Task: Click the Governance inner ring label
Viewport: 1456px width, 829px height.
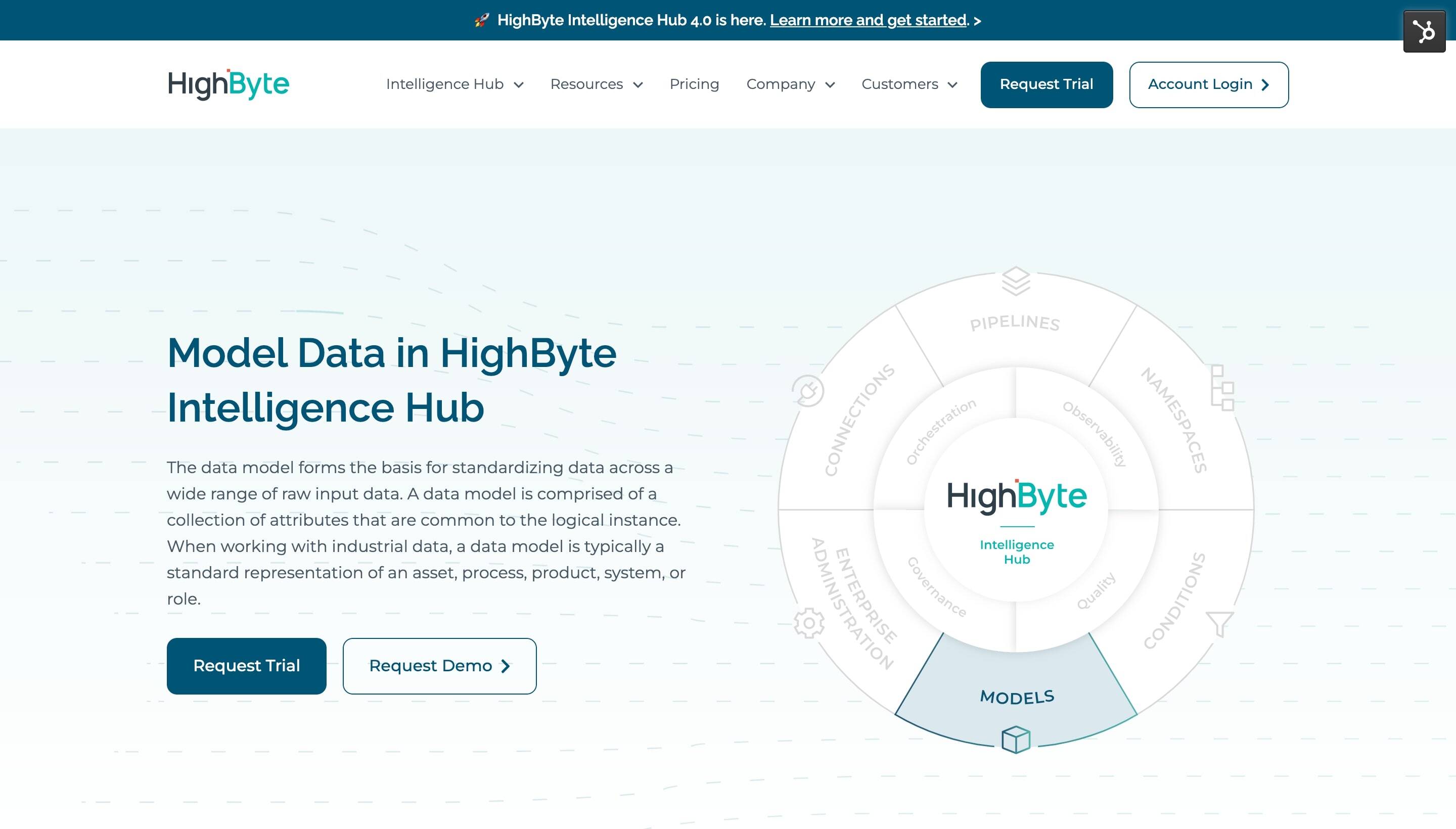Action: pos(937,587)
